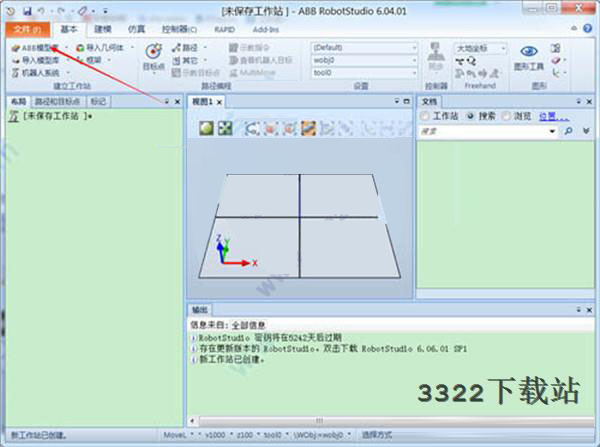Click the orange-blue icon in view toolbar
The width and height of the screenshot is (600, 447).
tap(308, 128)
